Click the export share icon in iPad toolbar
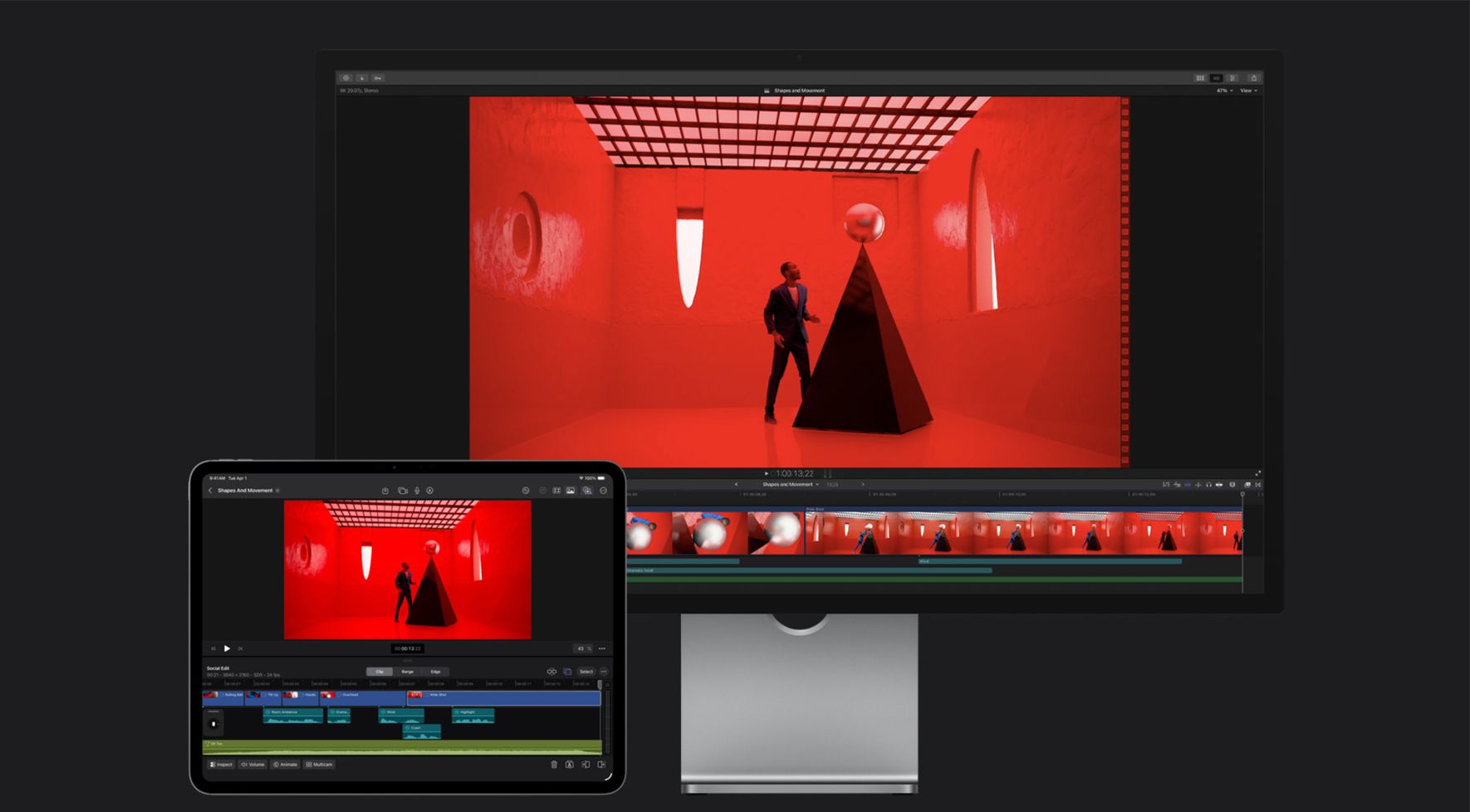The image size is (1470, 812). point(385,491)
